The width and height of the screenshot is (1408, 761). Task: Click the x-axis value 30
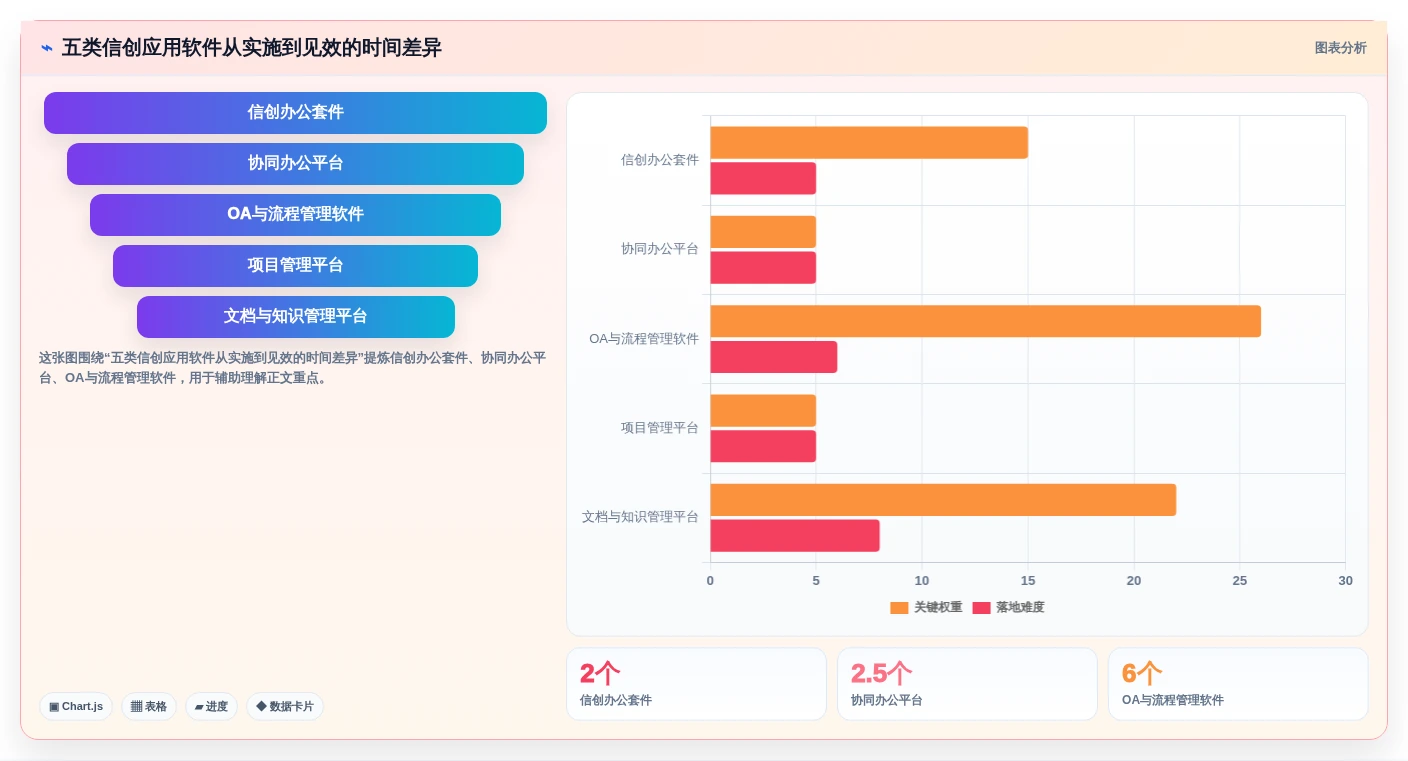tap(1345, 581)
